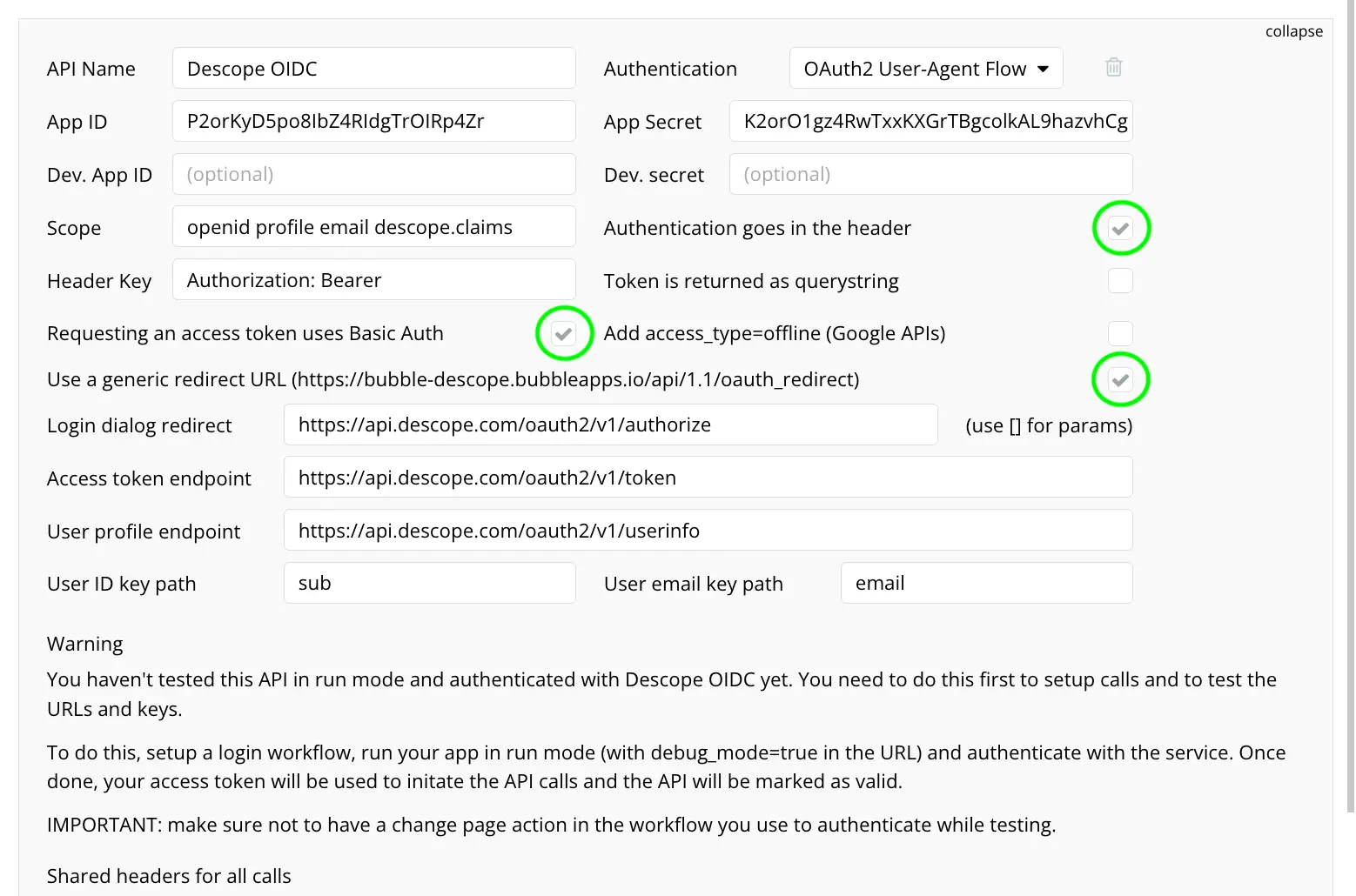Delete this API using the trash icon
1356x896 pixels.
click(1113, 67)
